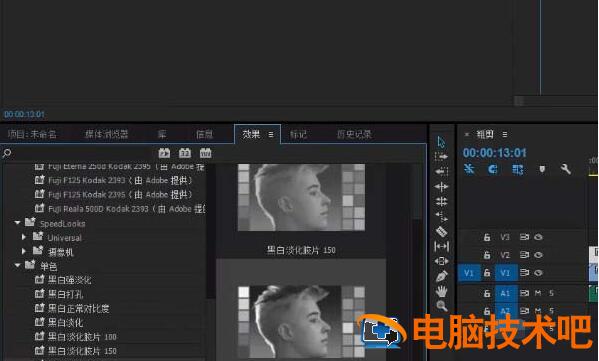The width and height of the screenshot is (599, 361).
Task: Toggle timeline snap magnet button
Action: (493, 169)
